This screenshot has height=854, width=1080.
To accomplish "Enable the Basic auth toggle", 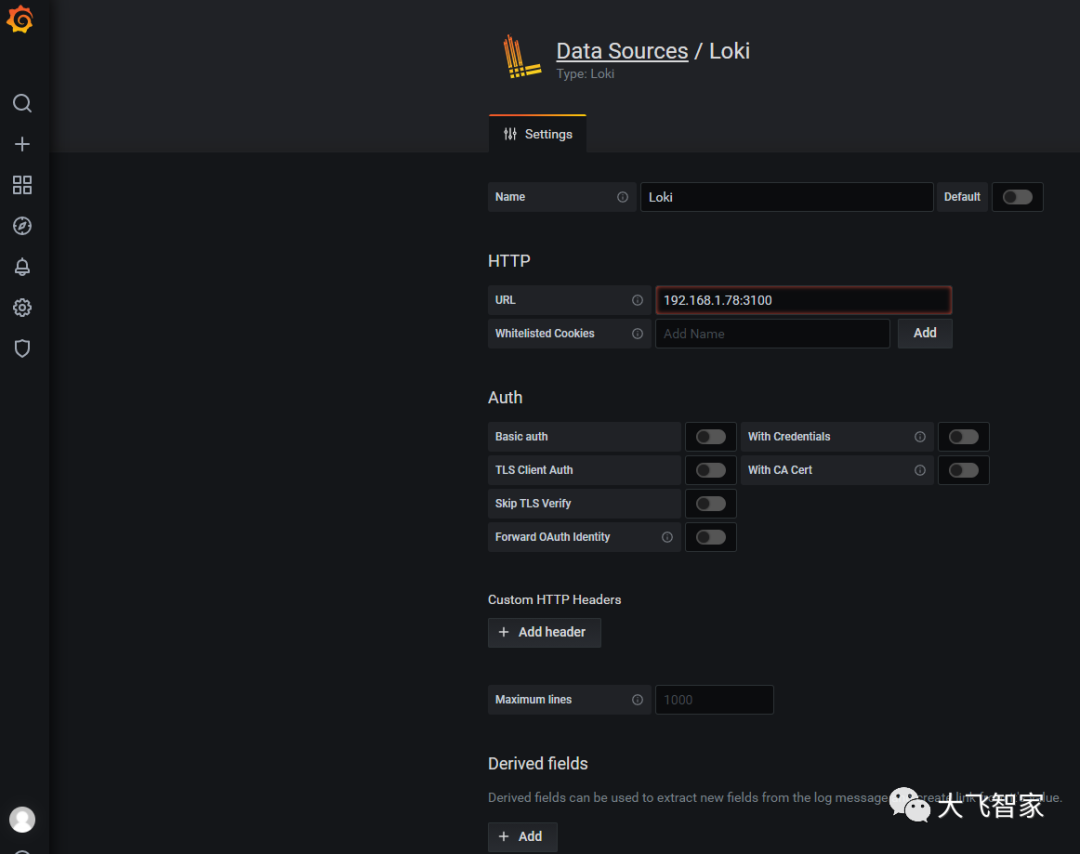I will coord(711,437).
